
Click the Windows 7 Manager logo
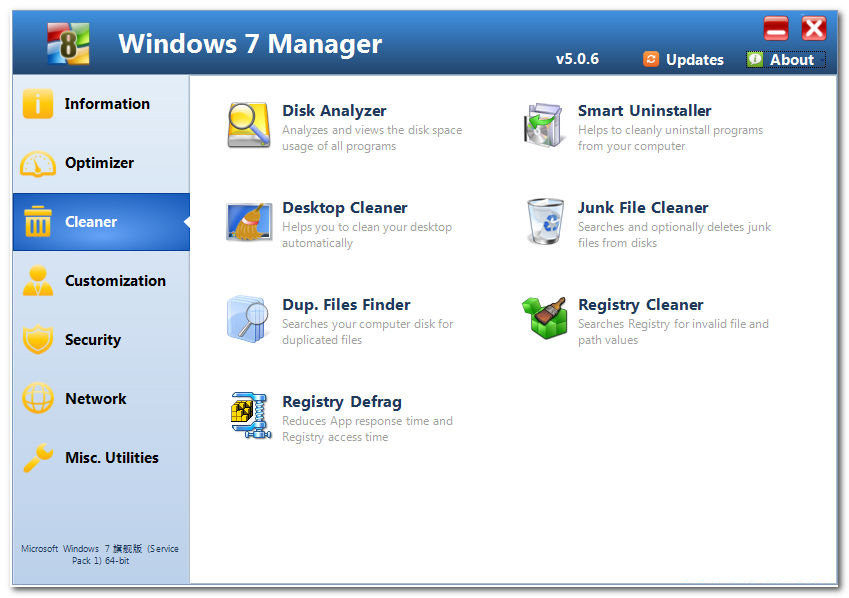tap(68, 43)
